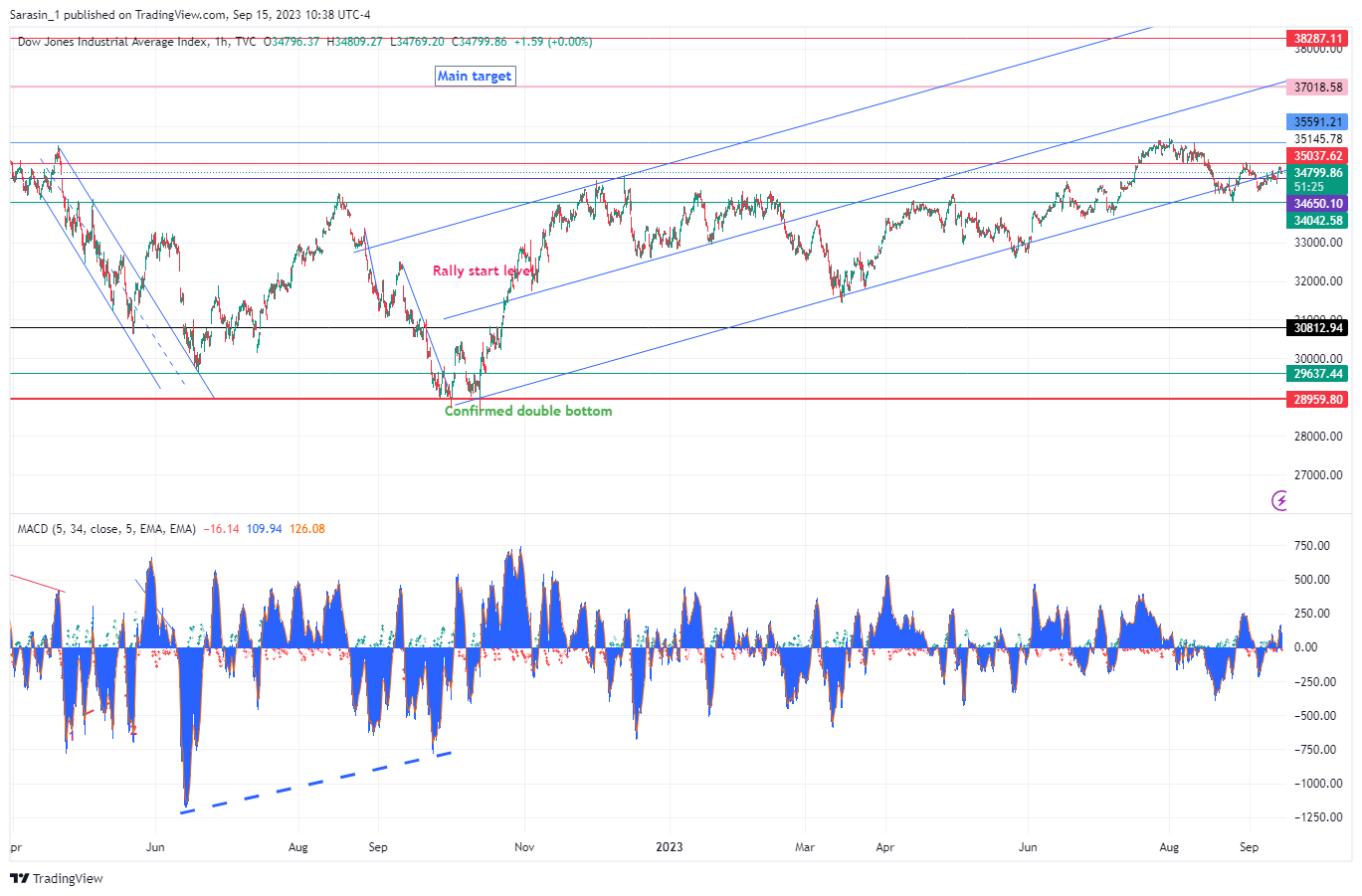
Task: Click the pink 37018.58 price label
Action: 1317,88
